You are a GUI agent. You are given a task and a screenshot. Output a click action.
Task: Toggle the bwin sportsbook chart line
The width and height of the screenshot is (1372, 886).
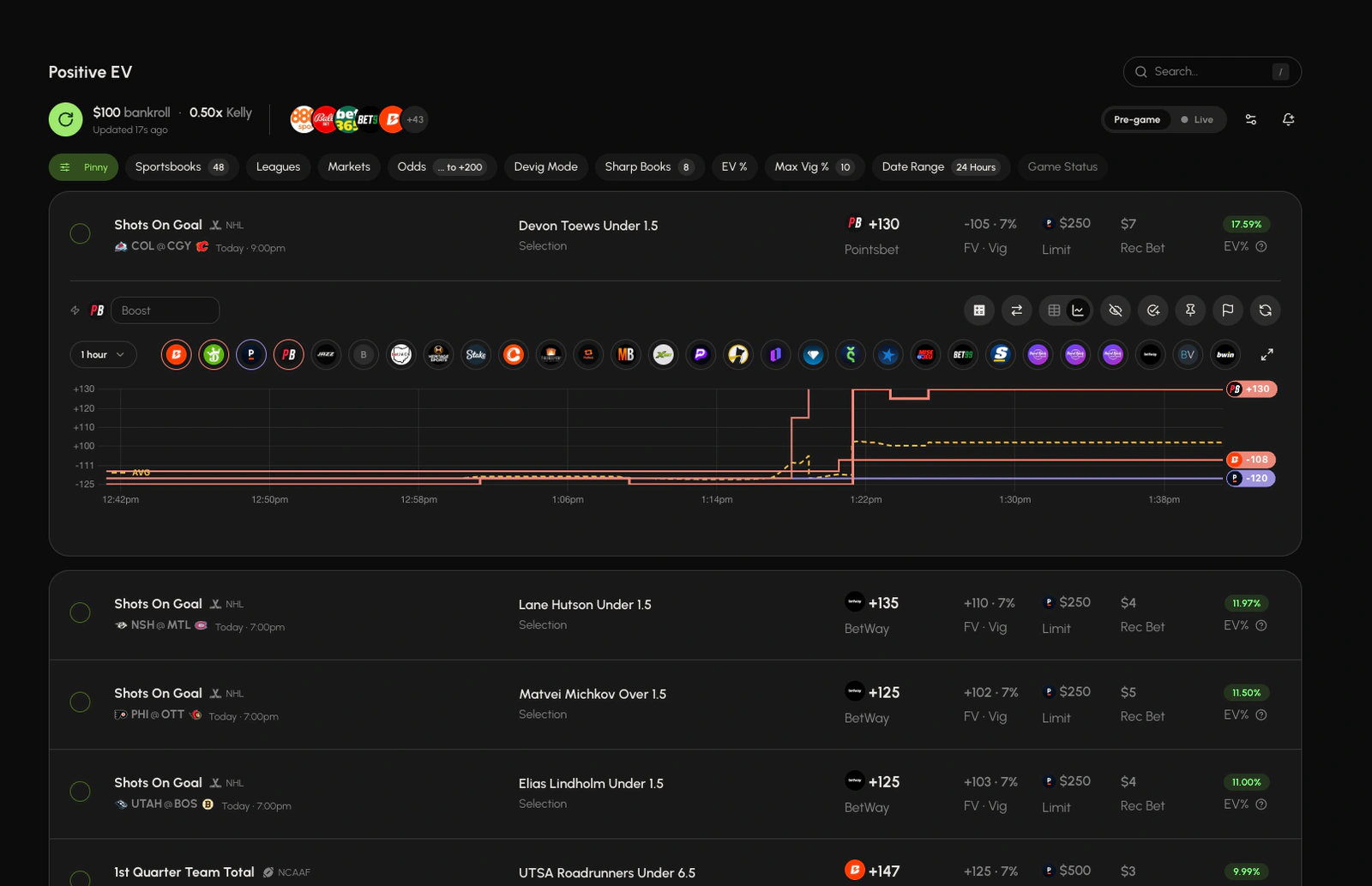(1225, 354)
